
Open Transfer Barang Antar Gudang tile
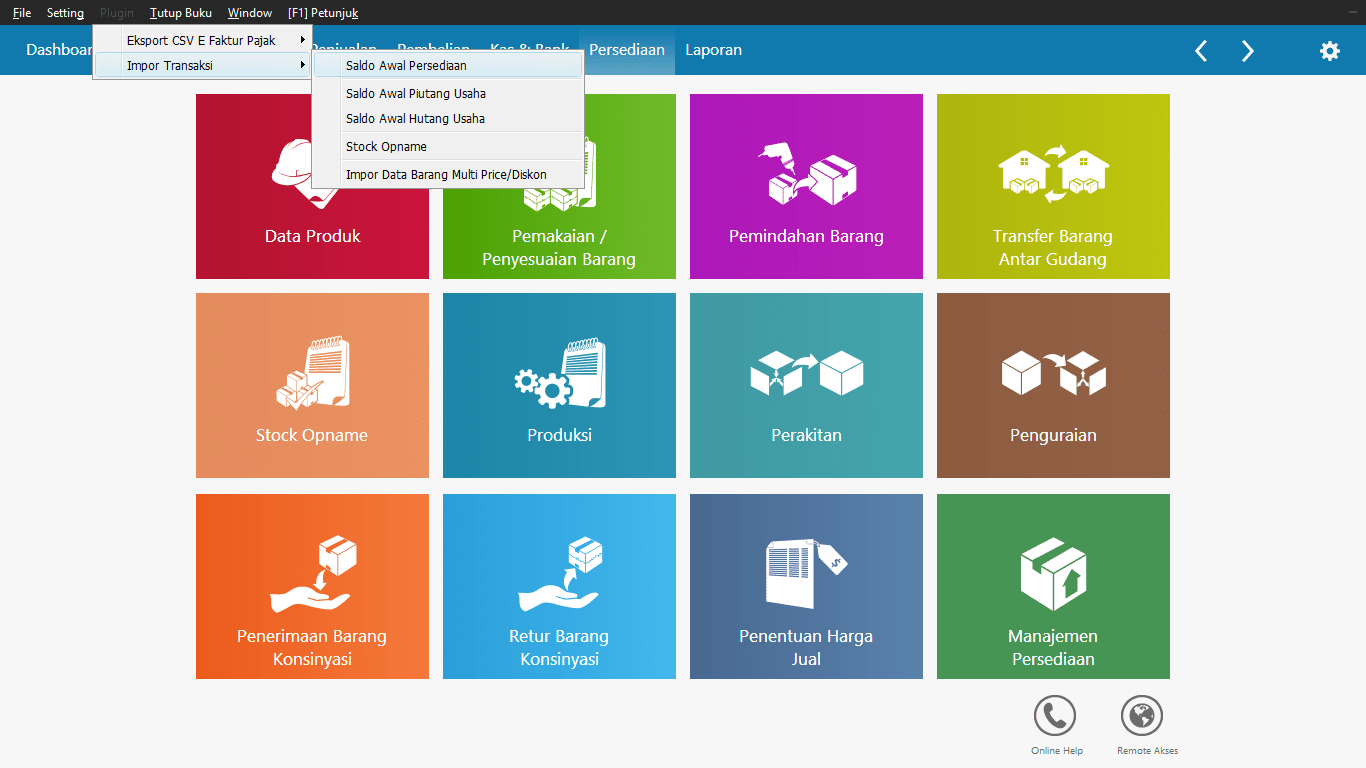coord(1053,187)
